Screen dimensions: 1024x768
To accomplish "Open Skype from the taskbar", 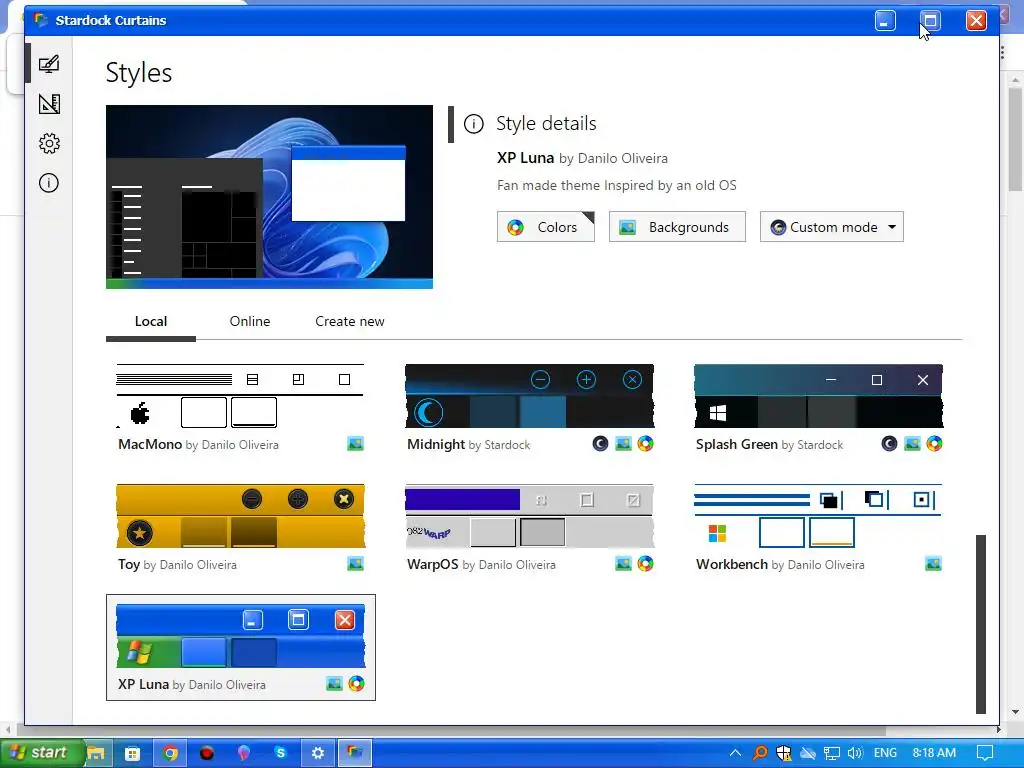I will coord(281,753).
